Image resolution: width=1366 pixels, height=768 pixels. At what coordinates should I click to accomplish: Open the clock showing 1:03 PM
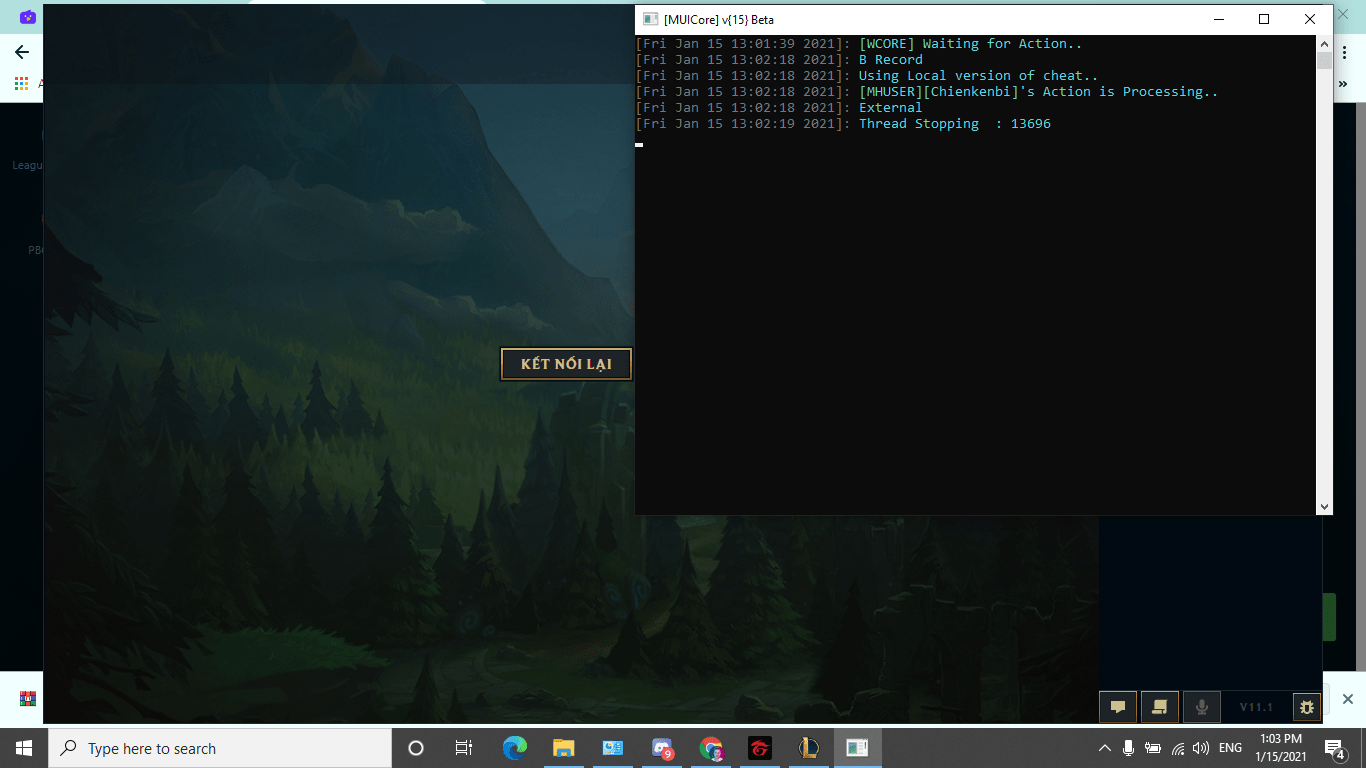(1281, 748)
